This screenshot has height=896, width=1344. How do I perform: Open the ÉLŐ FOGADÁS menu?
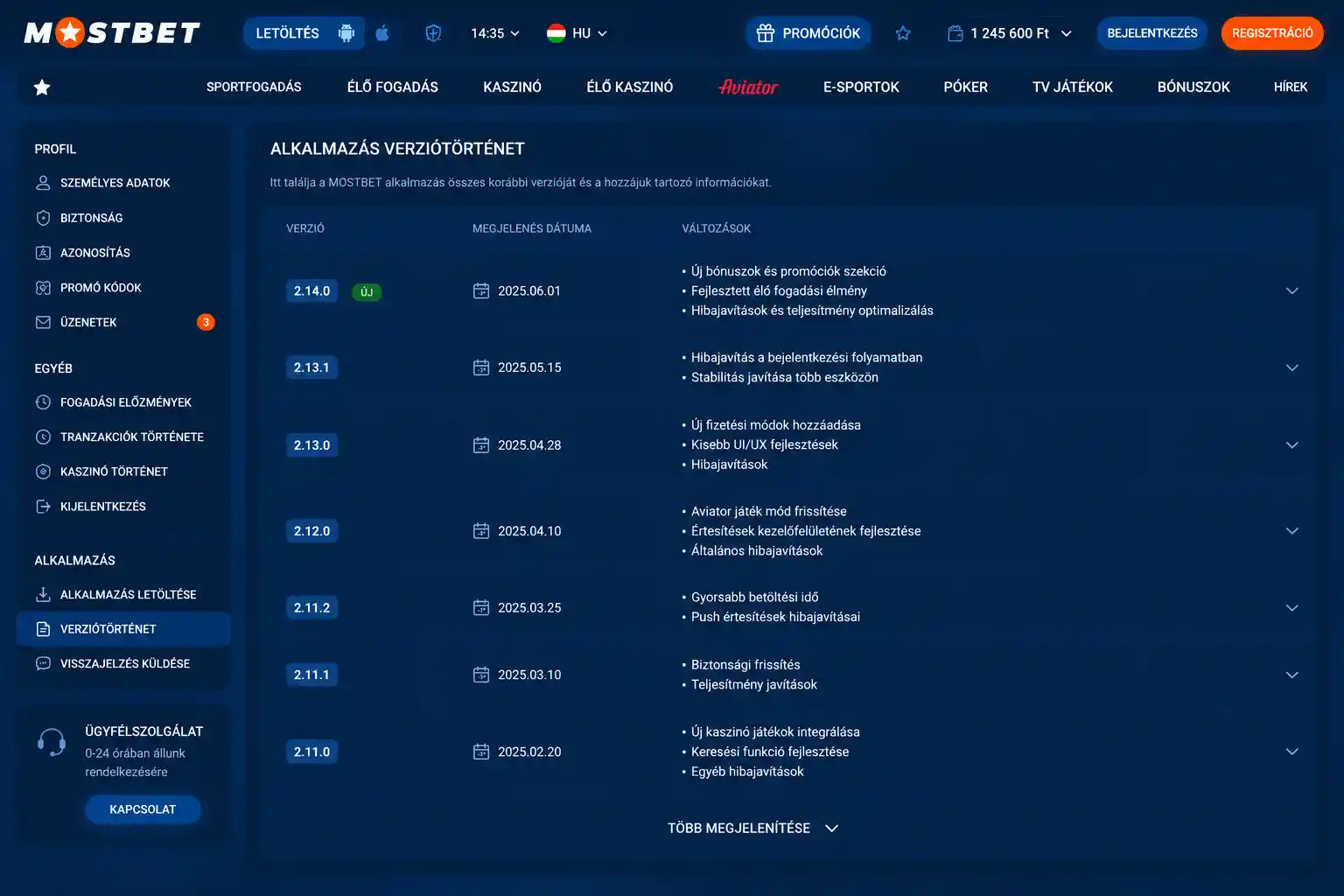393,87
